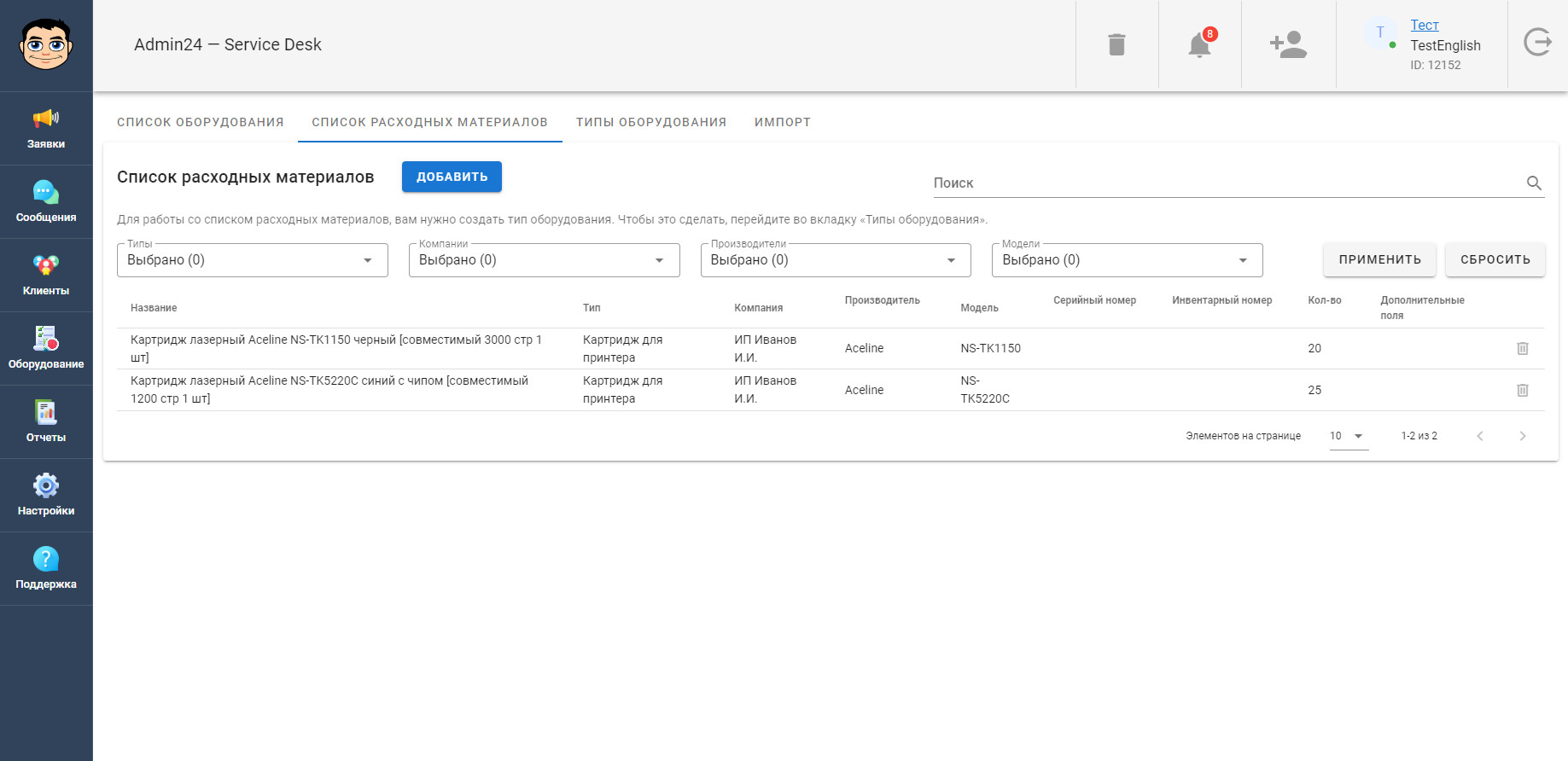
Task: Click the add user icon
Action: (1288, 44)
